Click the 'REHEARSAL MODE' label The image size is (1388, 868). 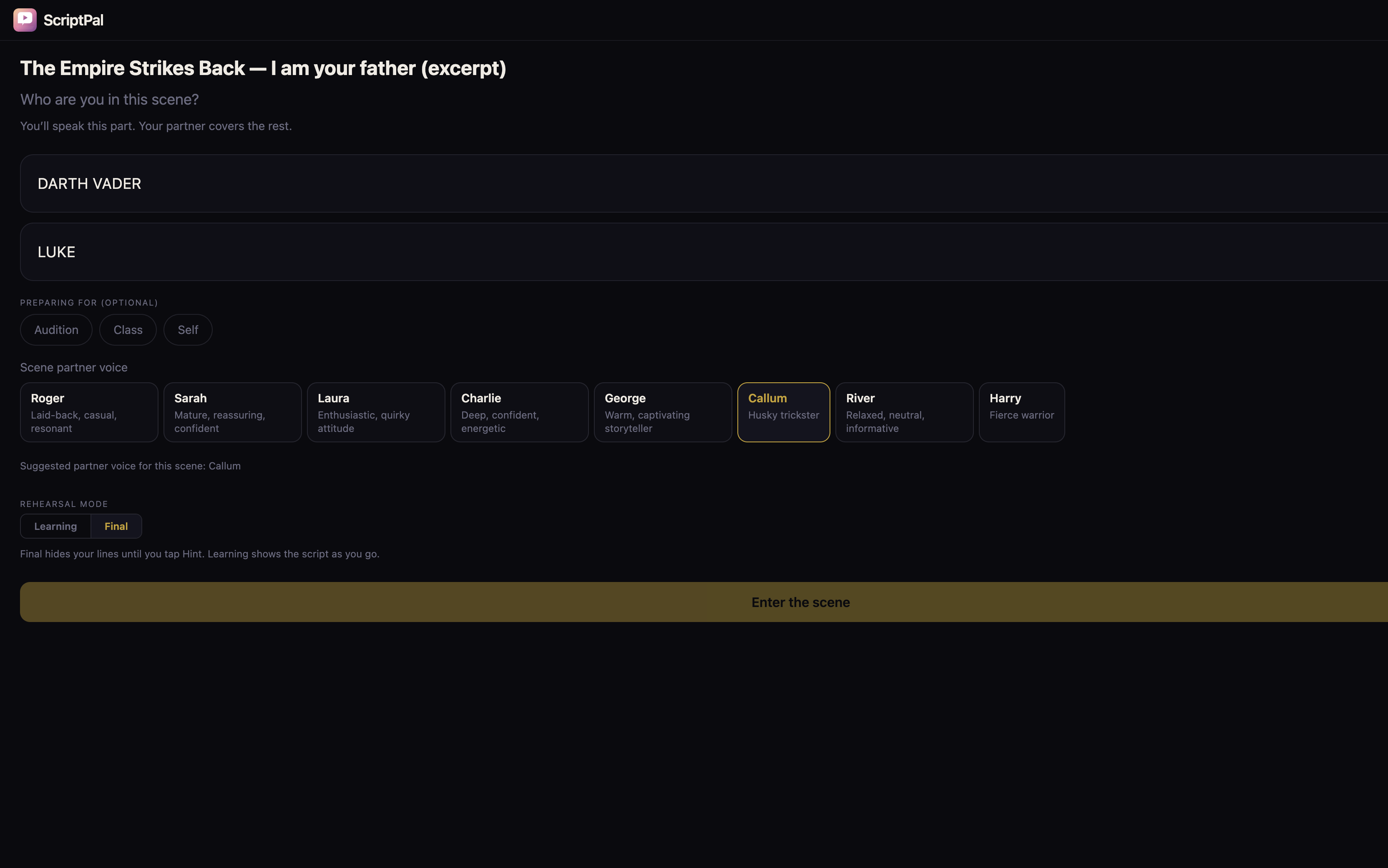(64, 504)
